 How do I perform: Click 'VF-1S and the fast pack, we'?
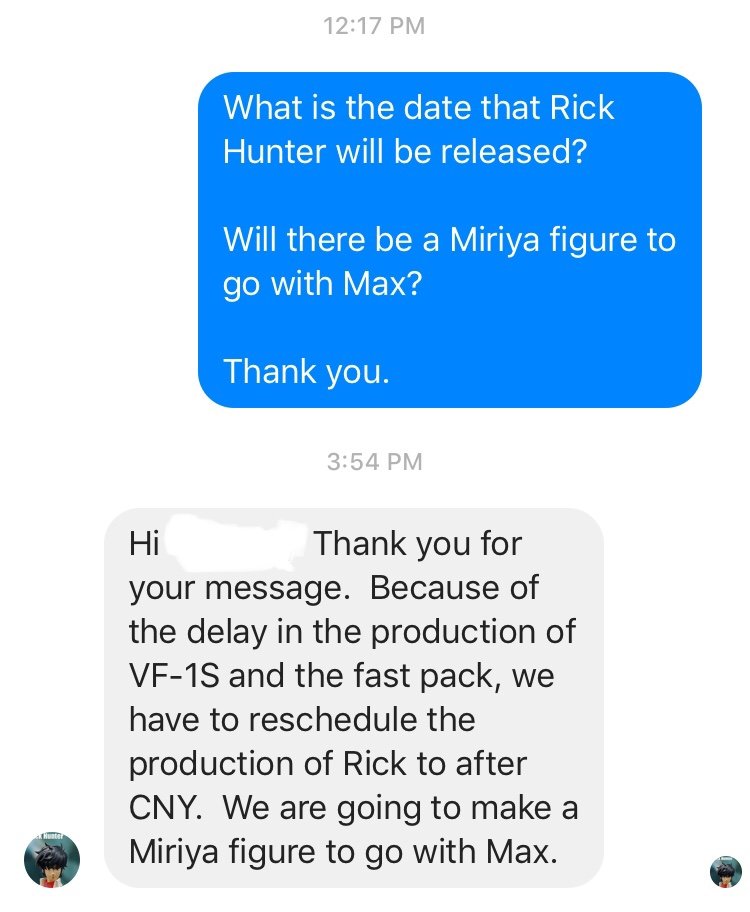tap(342, 676)
